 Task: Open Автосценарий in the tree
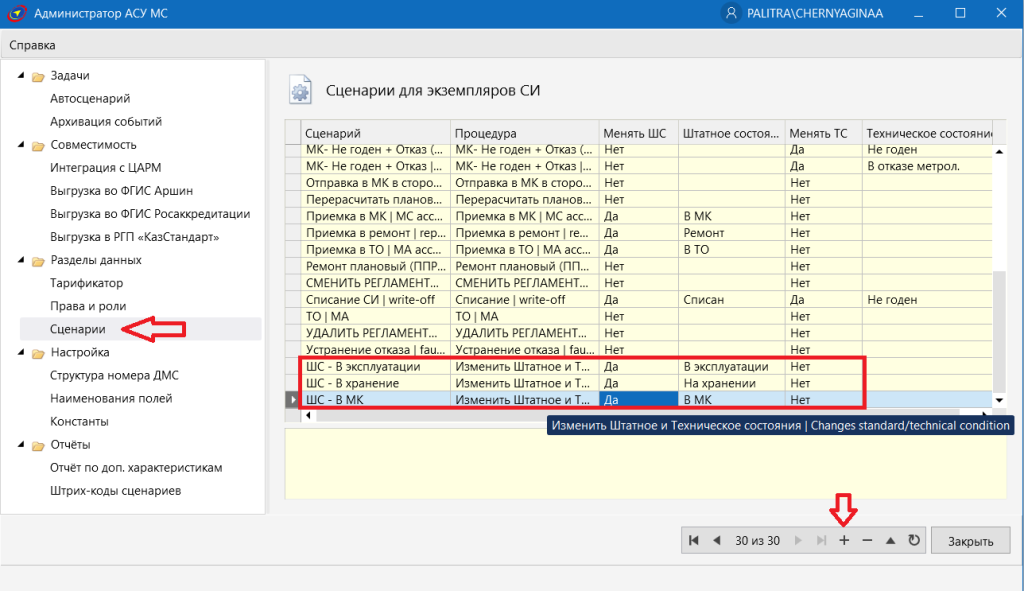(x=90, y=99)
